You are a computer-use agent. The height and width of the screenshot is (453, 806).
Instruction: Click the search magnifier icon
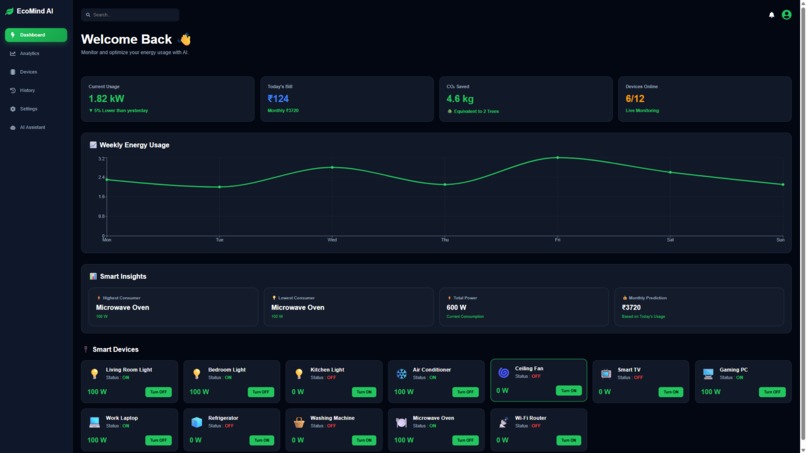88,15
